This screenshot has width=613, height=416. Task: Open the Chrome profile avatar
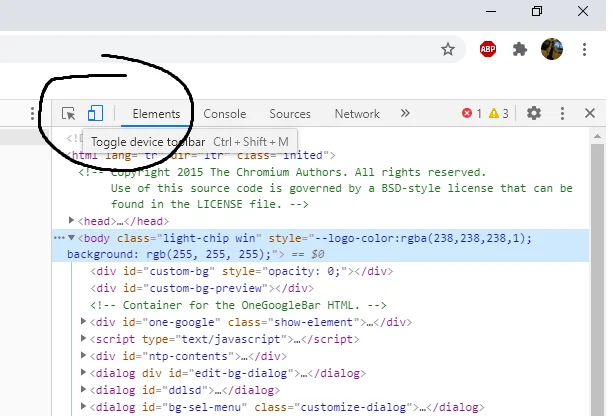(552, 49)
